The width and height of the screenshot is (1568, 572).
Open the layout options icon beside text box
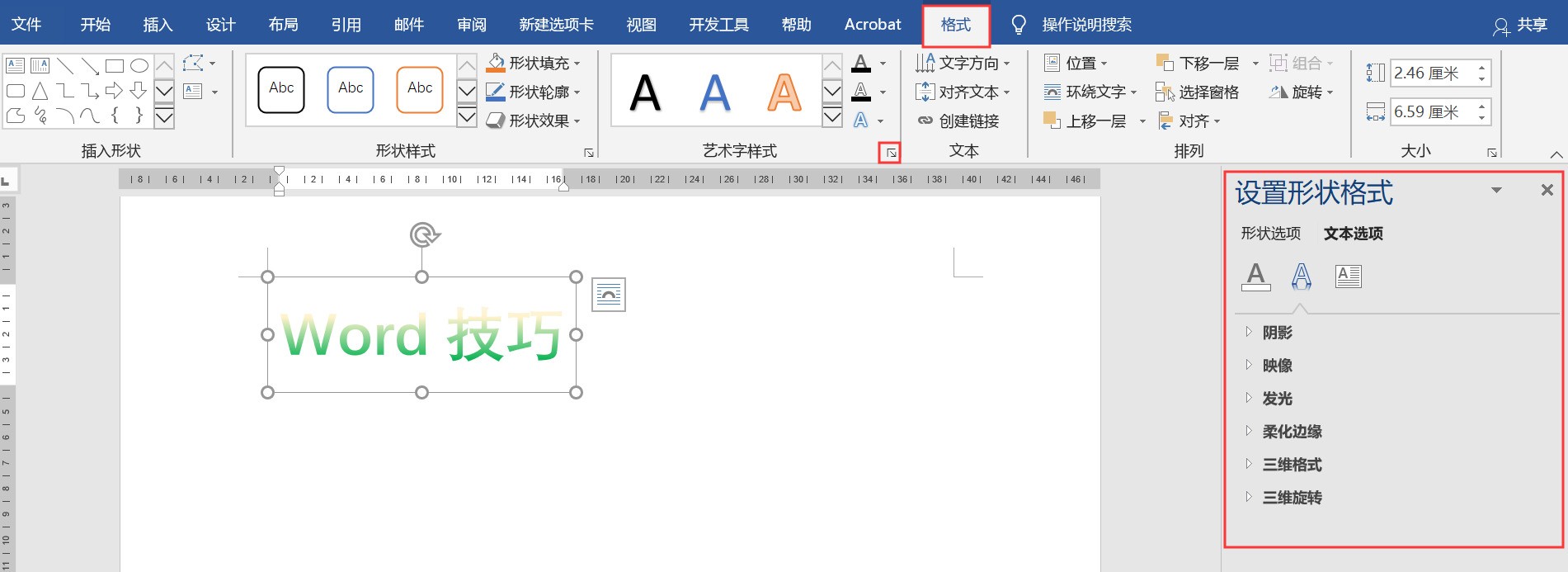(x=609, y=295)
